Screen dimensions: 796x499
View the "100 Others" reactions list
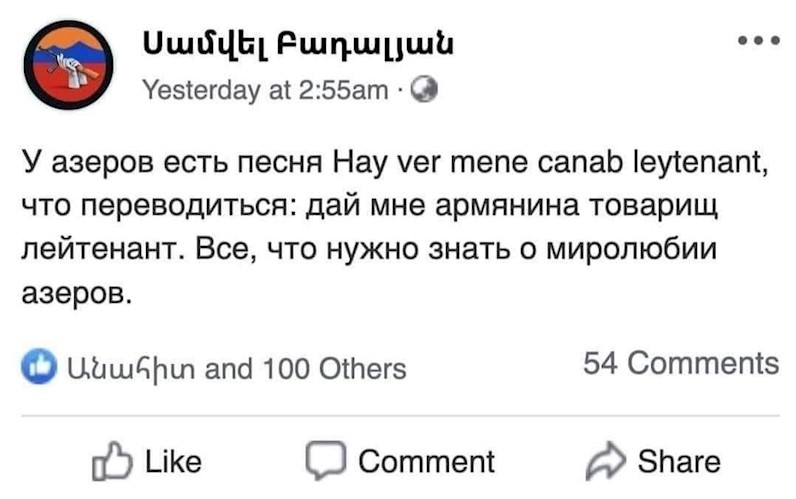tap(335, 369)
